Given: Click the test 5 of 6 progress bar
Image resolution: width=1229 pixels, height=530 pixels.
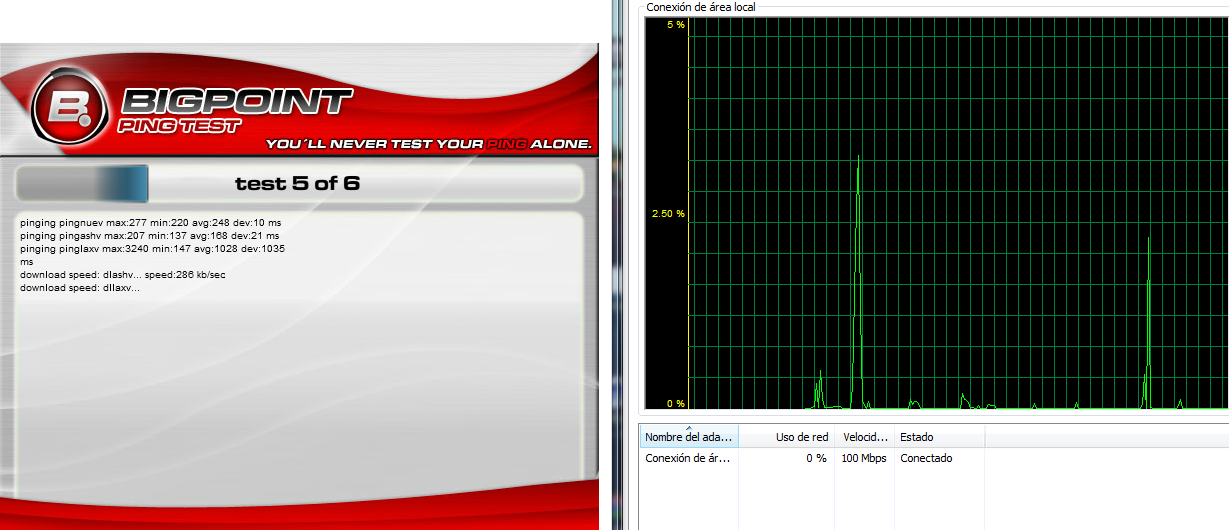Looking at the screenshot, I should (x=299, y=183).
